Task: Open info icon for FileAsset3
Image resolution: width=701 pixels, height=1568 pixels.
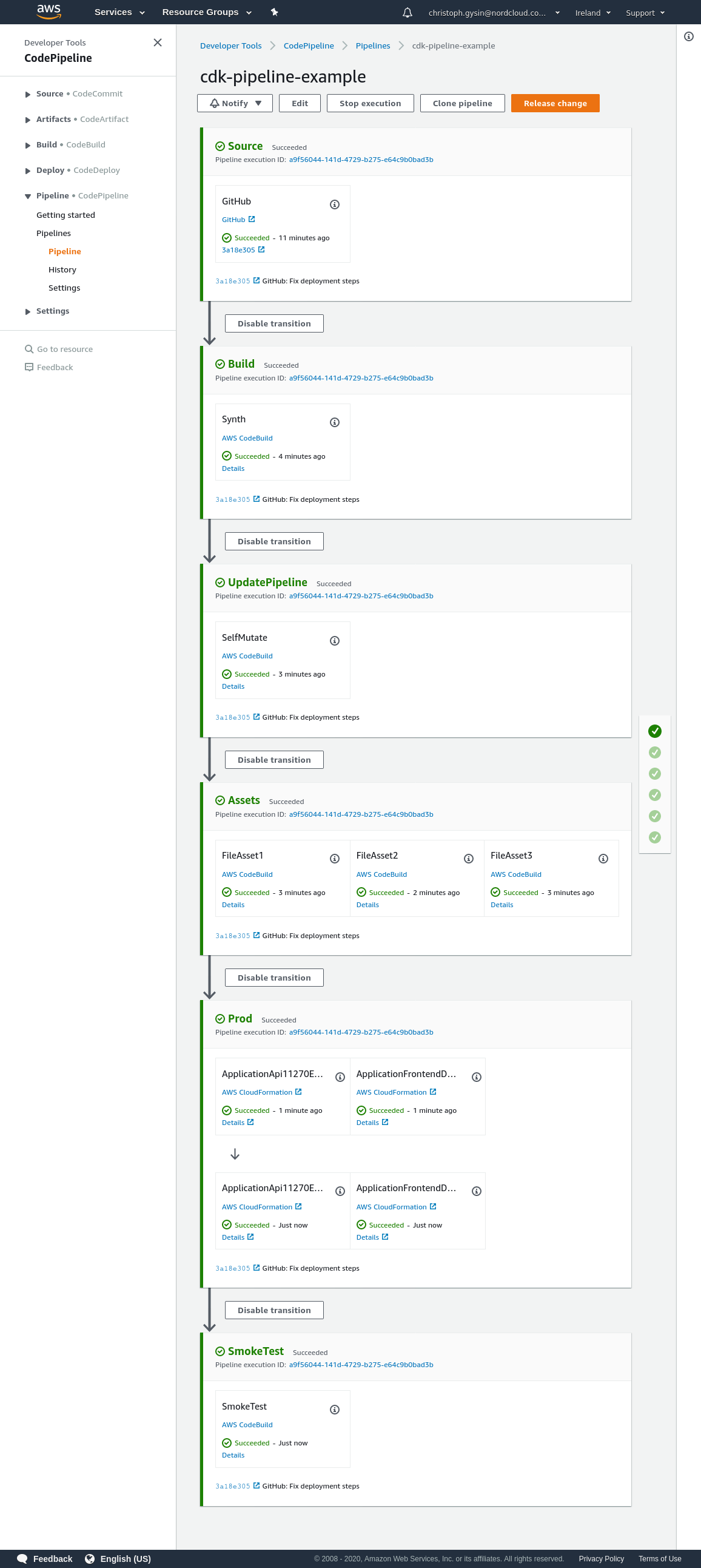Action: point(603,859)
